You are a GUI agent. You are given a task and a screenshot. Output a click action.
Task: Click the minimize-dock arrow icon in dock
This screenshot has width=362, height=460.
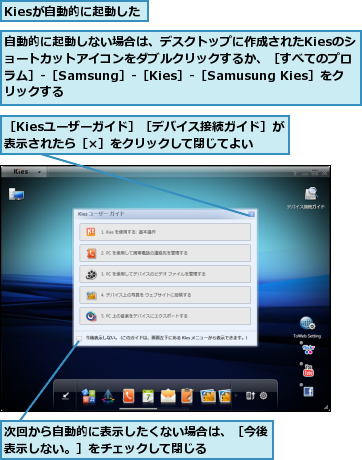click(66, 396)
